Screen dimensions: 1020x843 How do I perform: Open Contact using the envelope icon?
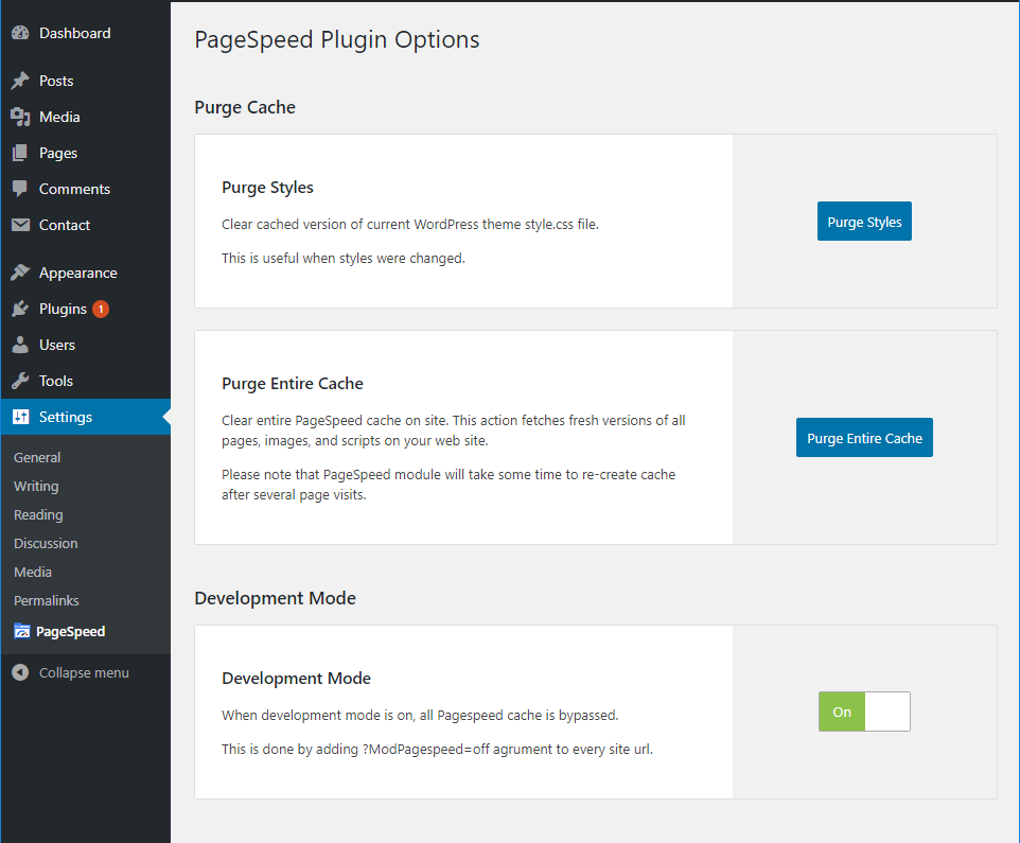click(x=20, y=224)
